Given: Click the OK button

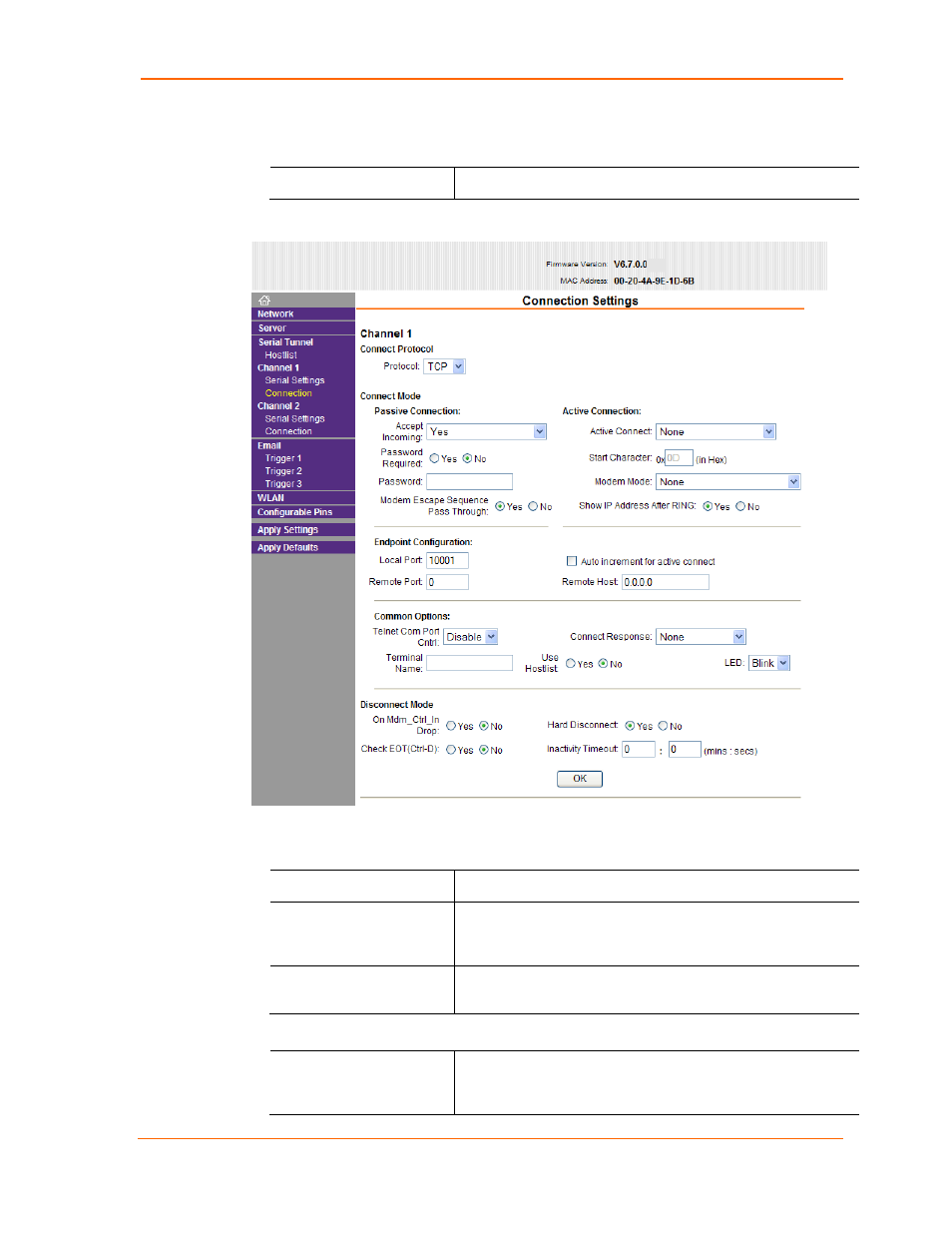Looking at the screenshot, I should (580, 779).
